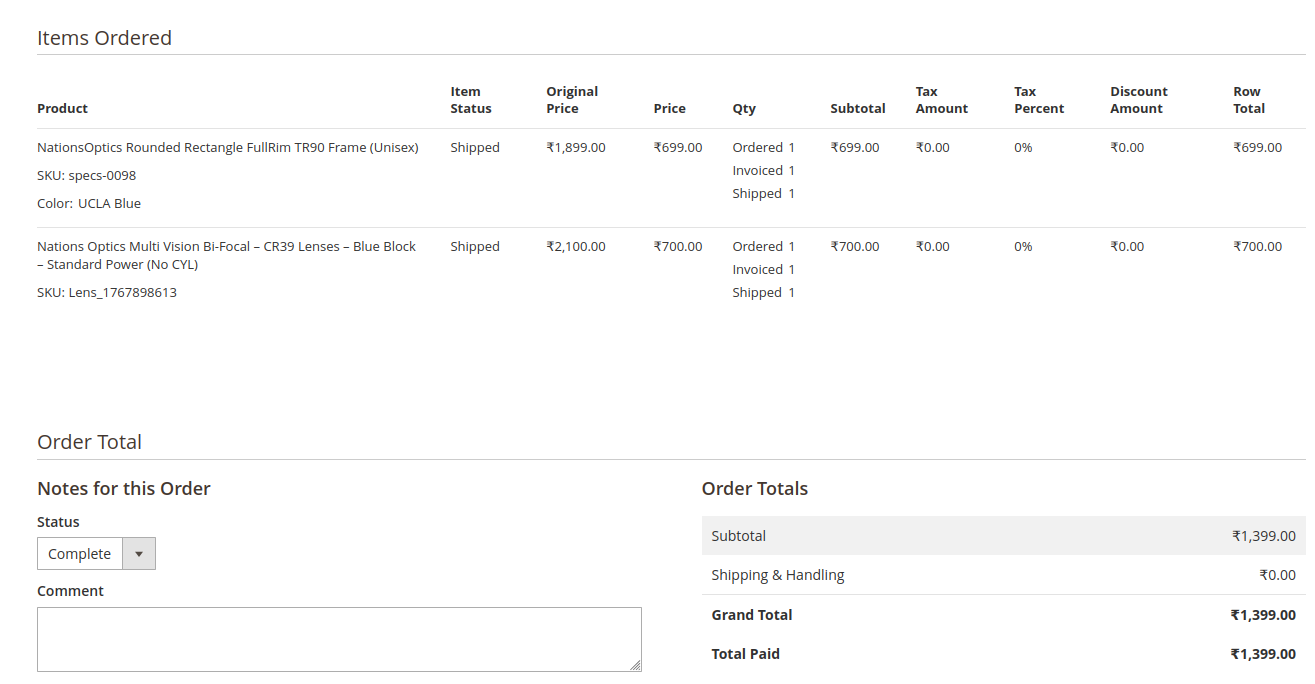Viewport: 1315px width, 684px height.
Task: Click the Grand Total label
Action: tap(751, 615)
